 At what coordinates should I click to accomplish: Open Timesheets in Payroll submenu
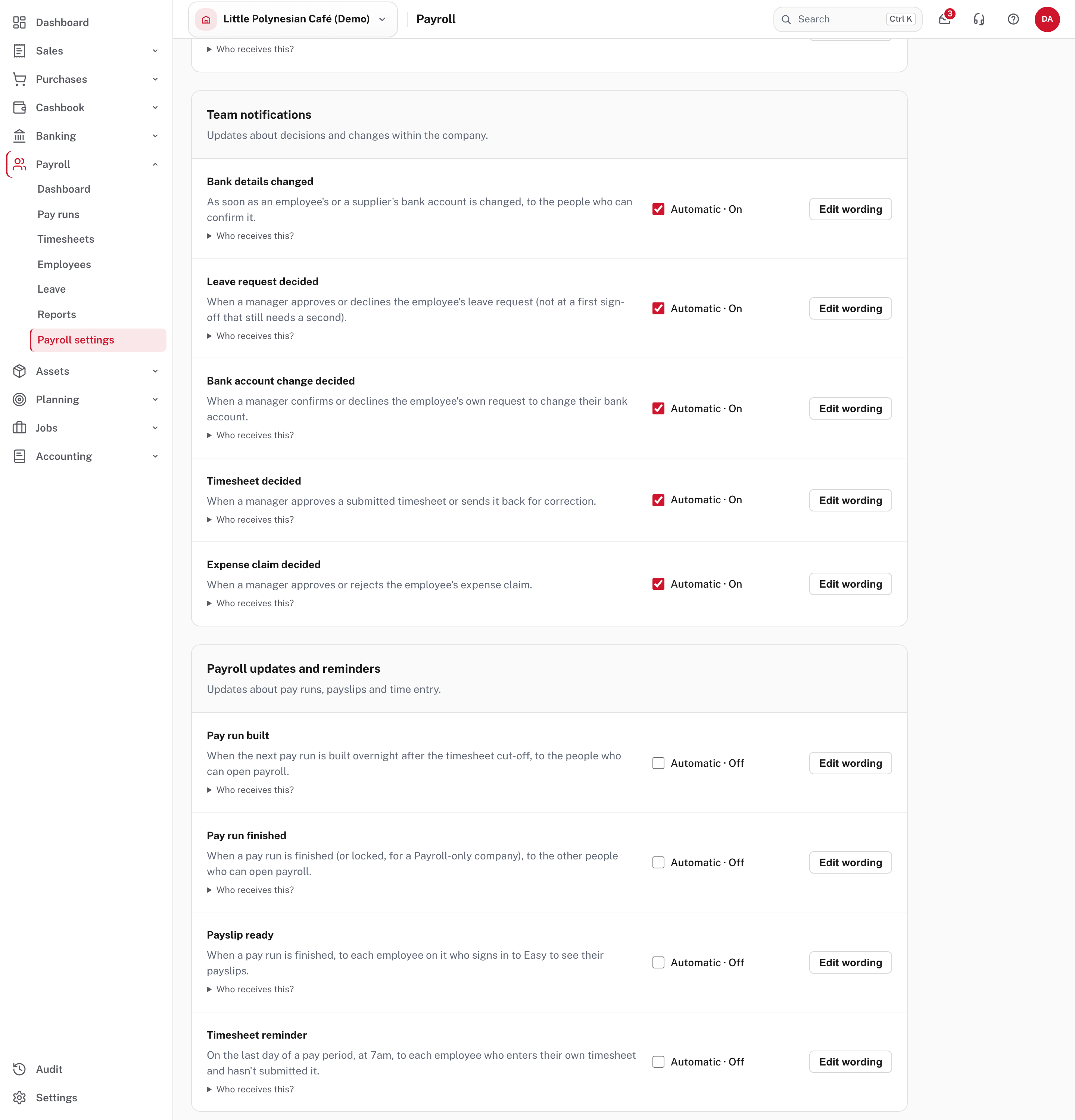pos(66,239)
